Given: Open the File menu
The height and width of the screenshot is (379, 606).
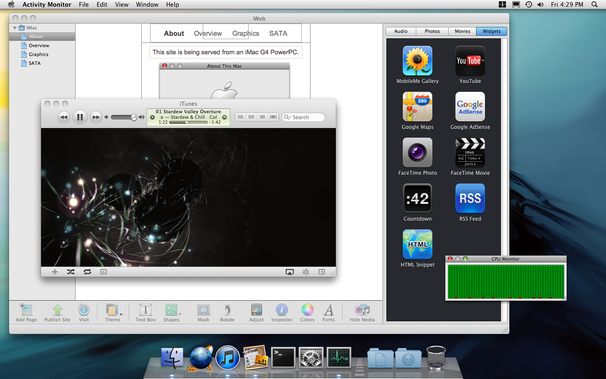Looking at the screenshot, I should click(83, 5).
